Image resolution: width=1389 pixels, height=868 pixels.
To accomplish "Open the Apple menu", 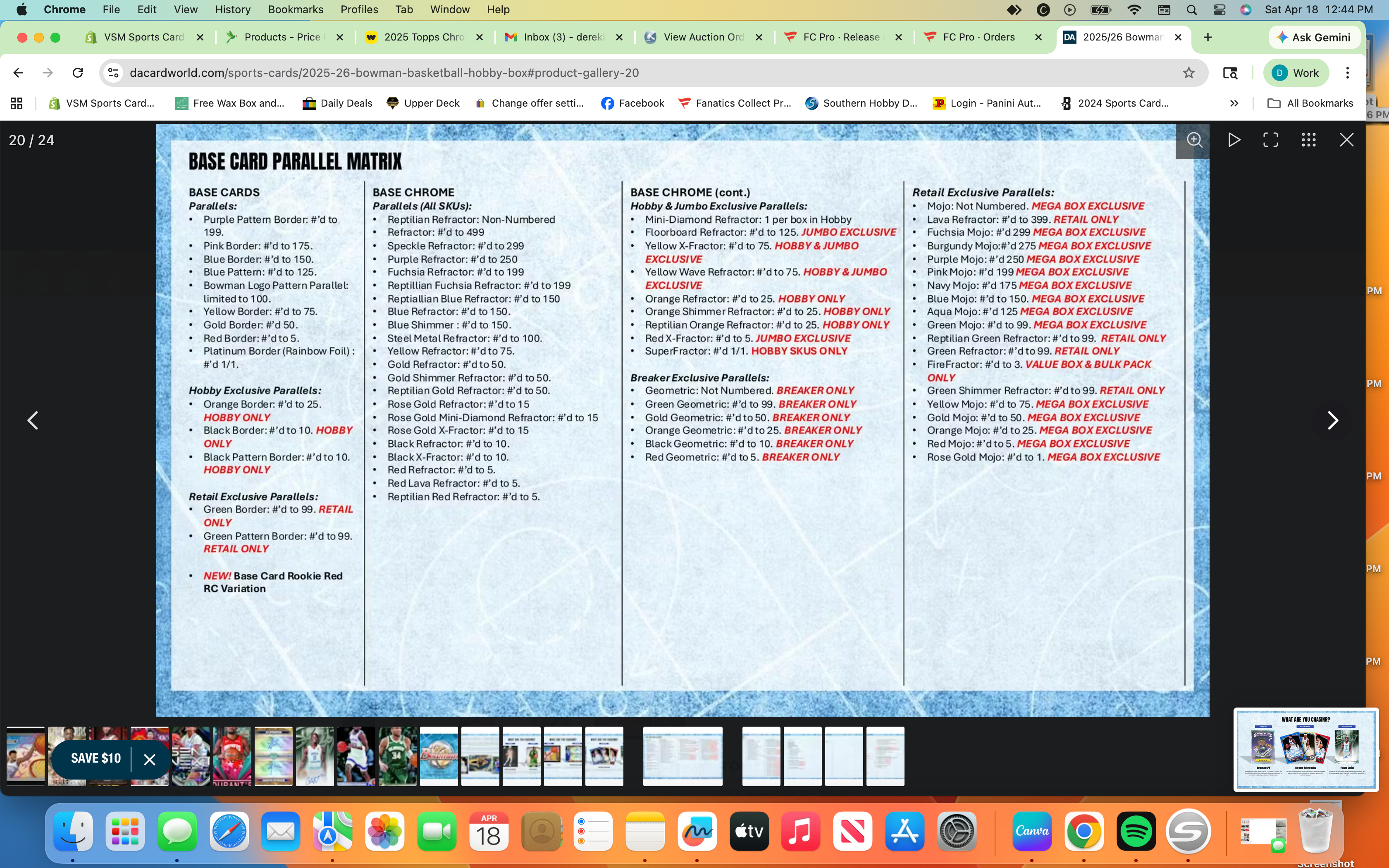I will pos(22,10).
